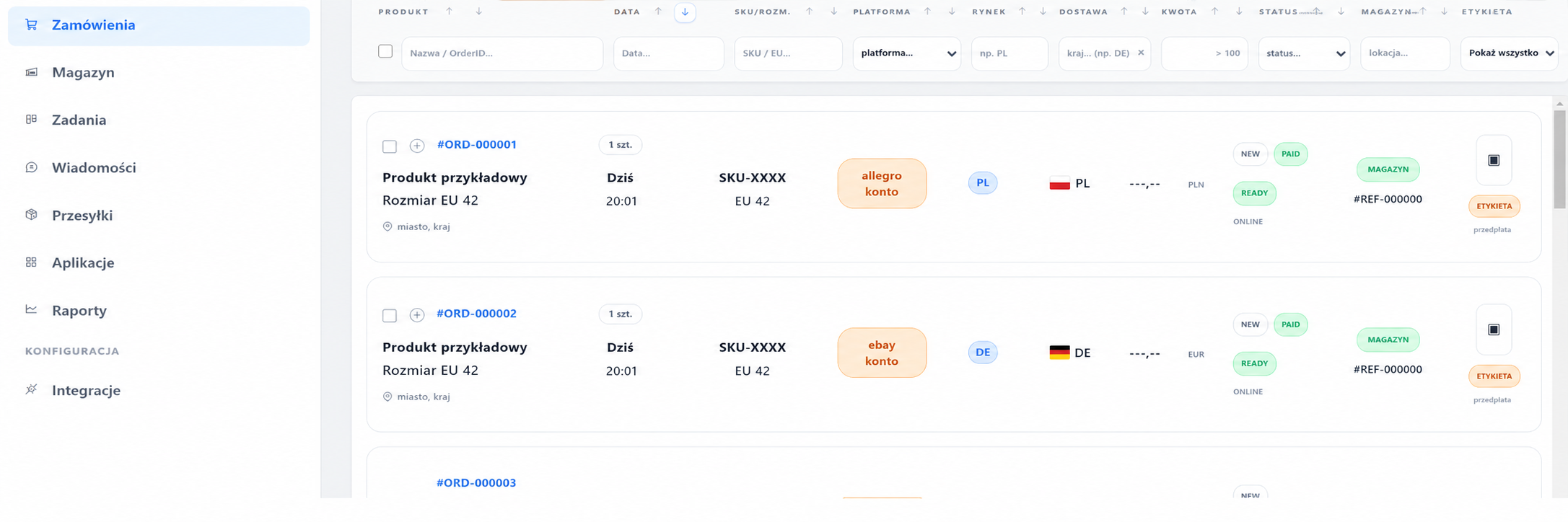The image size is (1568, 522).
Task: Select order #ORD-000001 checkbox
Action: click(390, 146)
